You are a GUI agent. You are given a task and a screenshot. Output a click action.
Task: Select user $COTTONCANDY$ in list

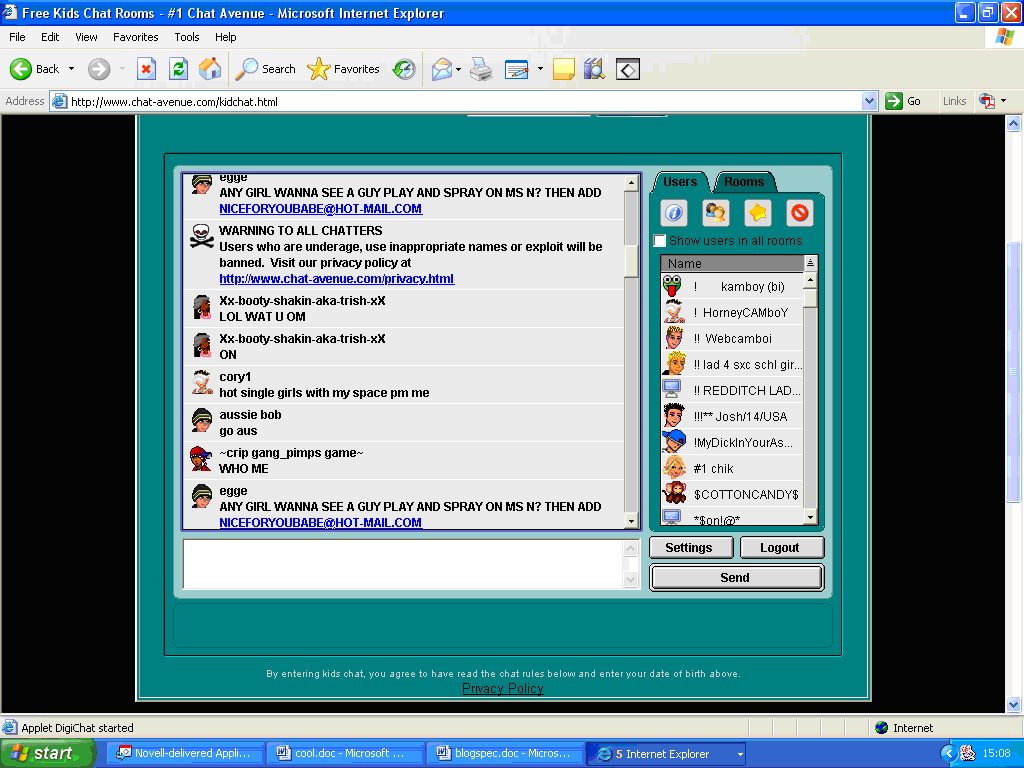pos(732,494)
